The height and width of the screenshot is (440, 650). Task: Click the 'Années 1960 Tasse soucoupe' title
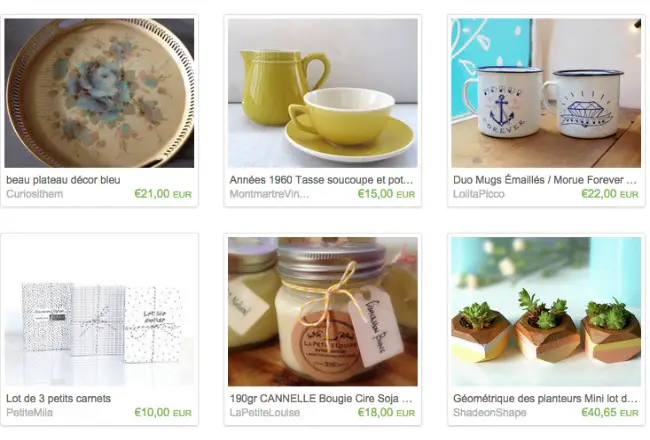point(321,180)
